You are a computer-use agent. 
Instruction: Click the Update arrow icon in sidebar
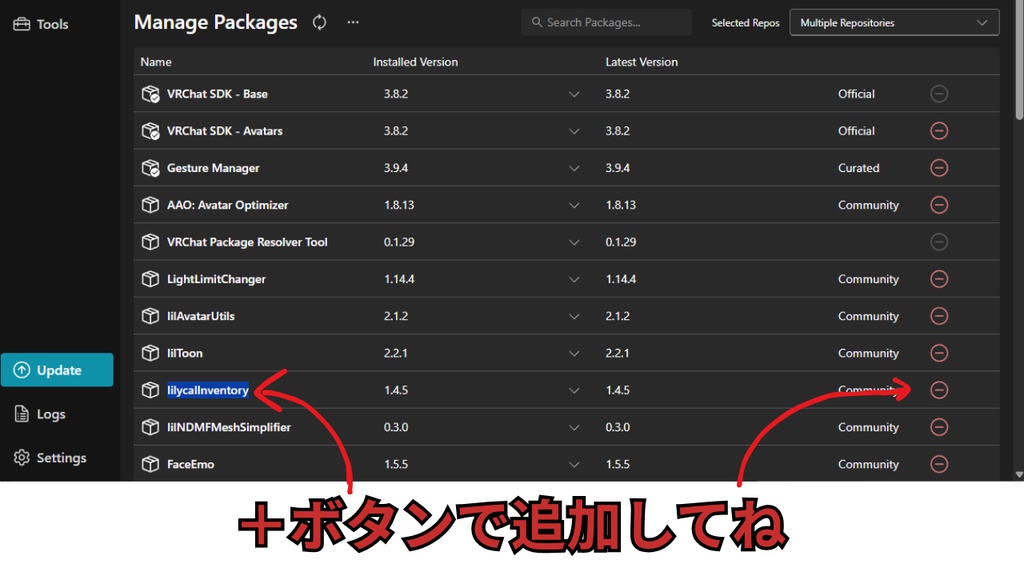(x=22, y=369)
